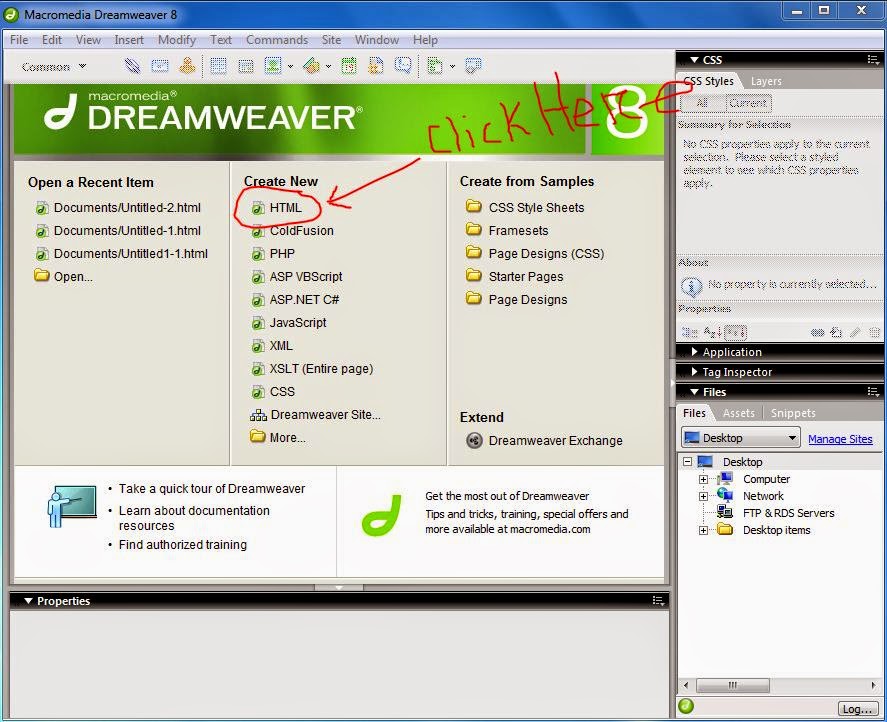
Task: Open the Insert menu
Action: [129, 40]
